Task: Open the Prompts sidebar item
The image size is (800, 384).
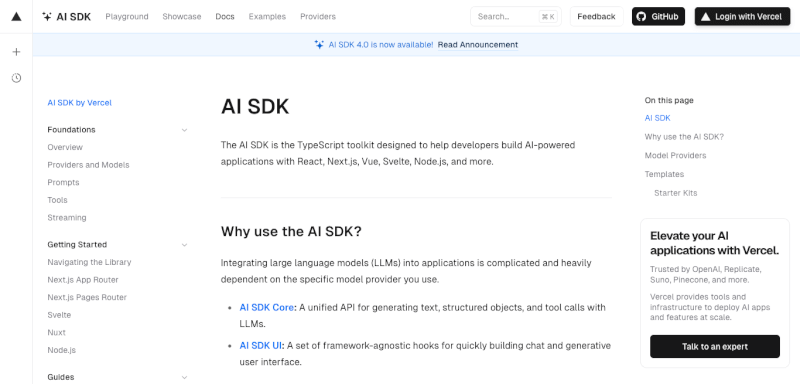Action: pos(63,183)
